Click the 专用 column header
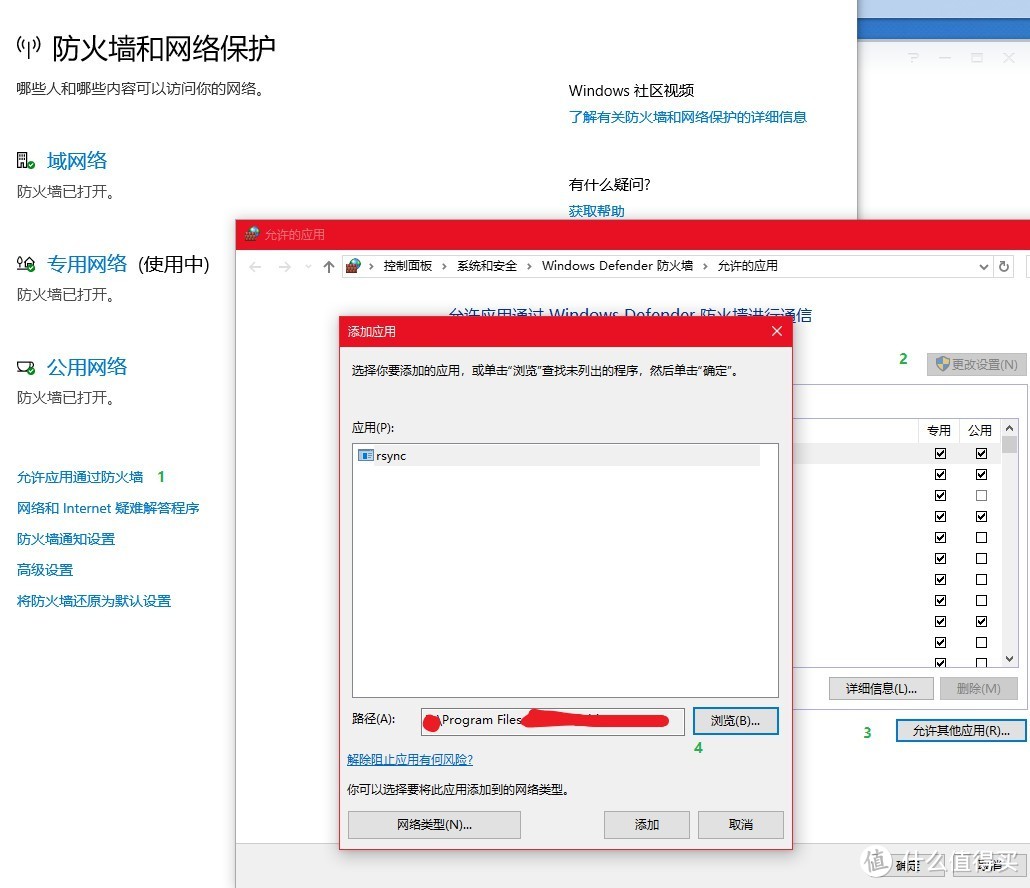The width and height of the screenshot is (1030, 888). tap(939, 430)
